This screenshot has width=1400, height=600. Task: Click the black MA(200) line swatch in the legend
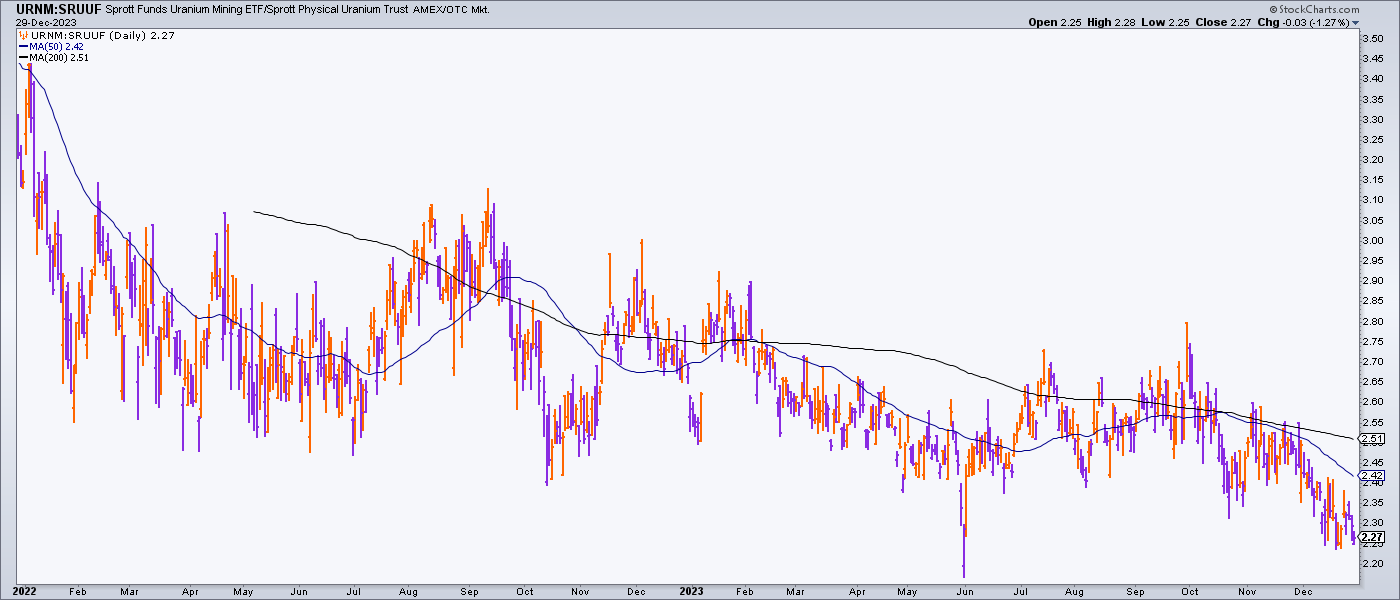pos(22,59)
